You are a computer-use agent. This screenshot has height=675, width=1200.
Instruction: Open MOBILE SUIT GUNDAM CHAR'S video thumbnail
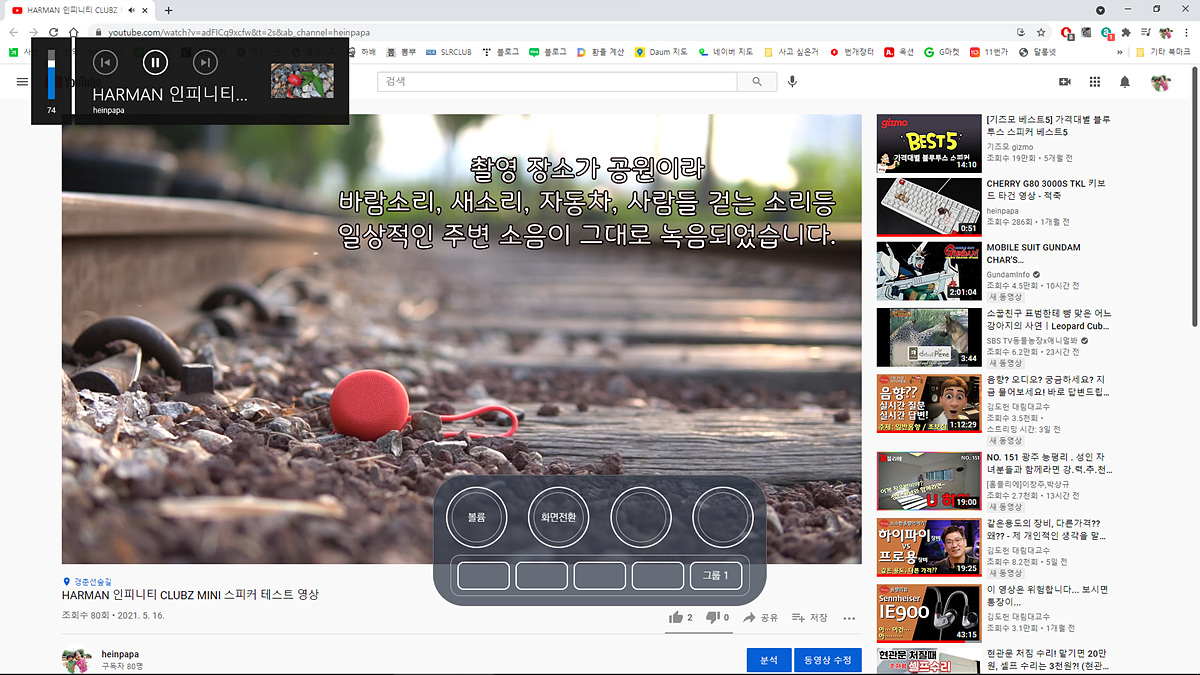click(928, 271)
